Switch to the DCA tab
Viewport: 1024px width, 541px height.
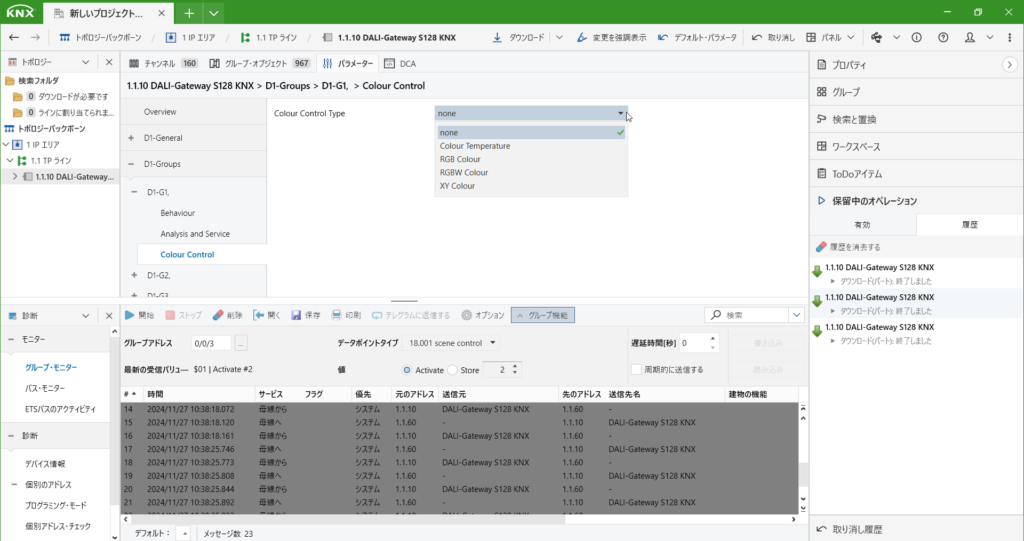[400, 63]
